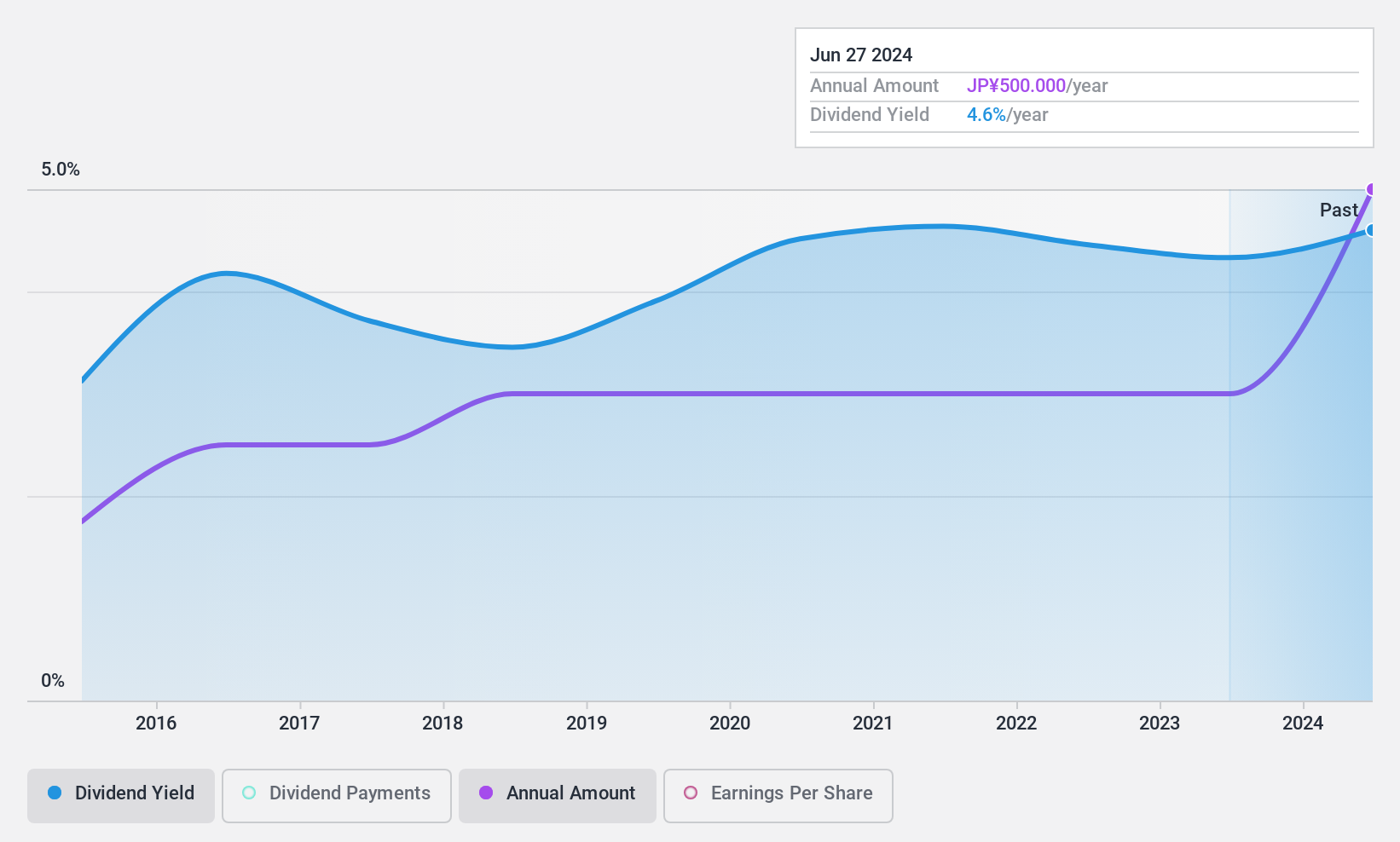Click the 2021 x-axis label
The height and width of the screenshot is (842, 1400).
(x=873, y=724)
